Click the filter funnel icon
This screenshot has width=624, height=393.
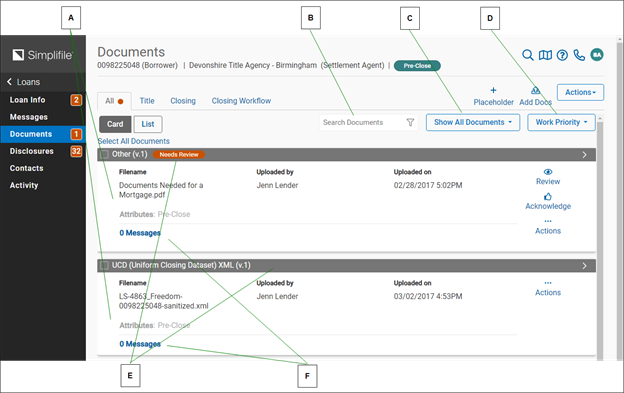click(410, 123)
